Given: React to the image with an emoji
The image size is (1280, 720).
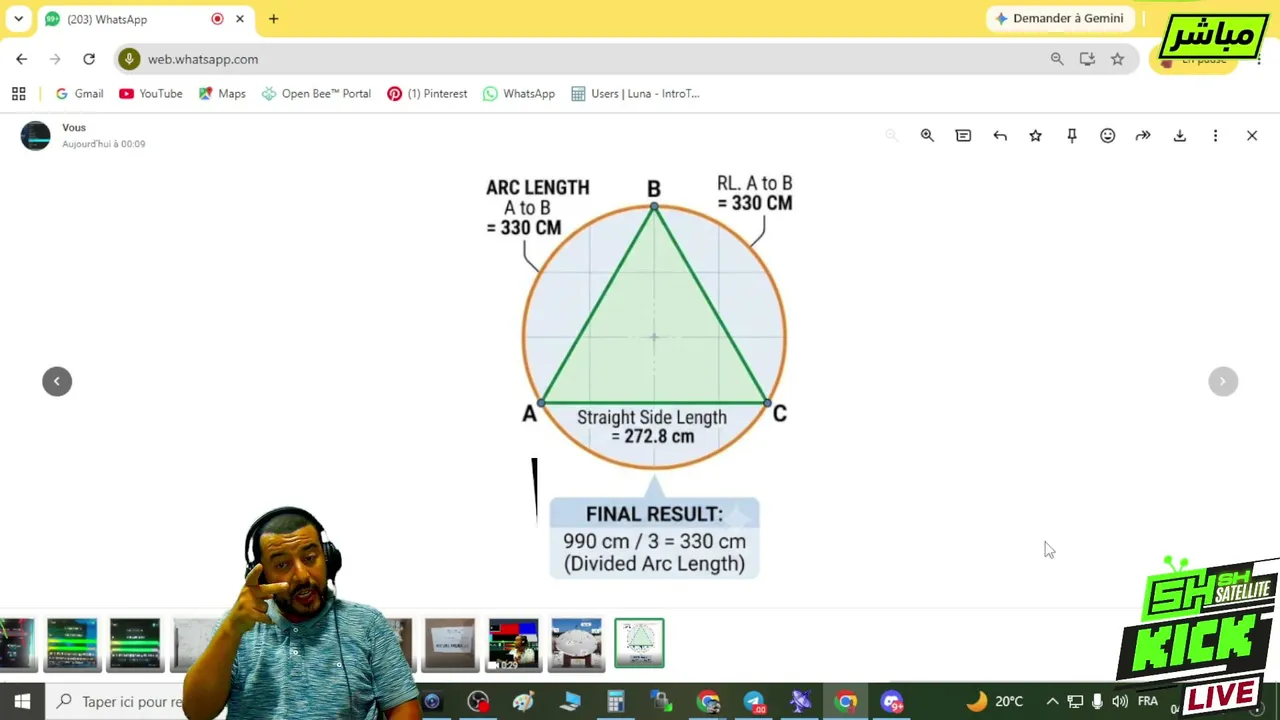Looking at the screenshot, I should click(1108, 135).
